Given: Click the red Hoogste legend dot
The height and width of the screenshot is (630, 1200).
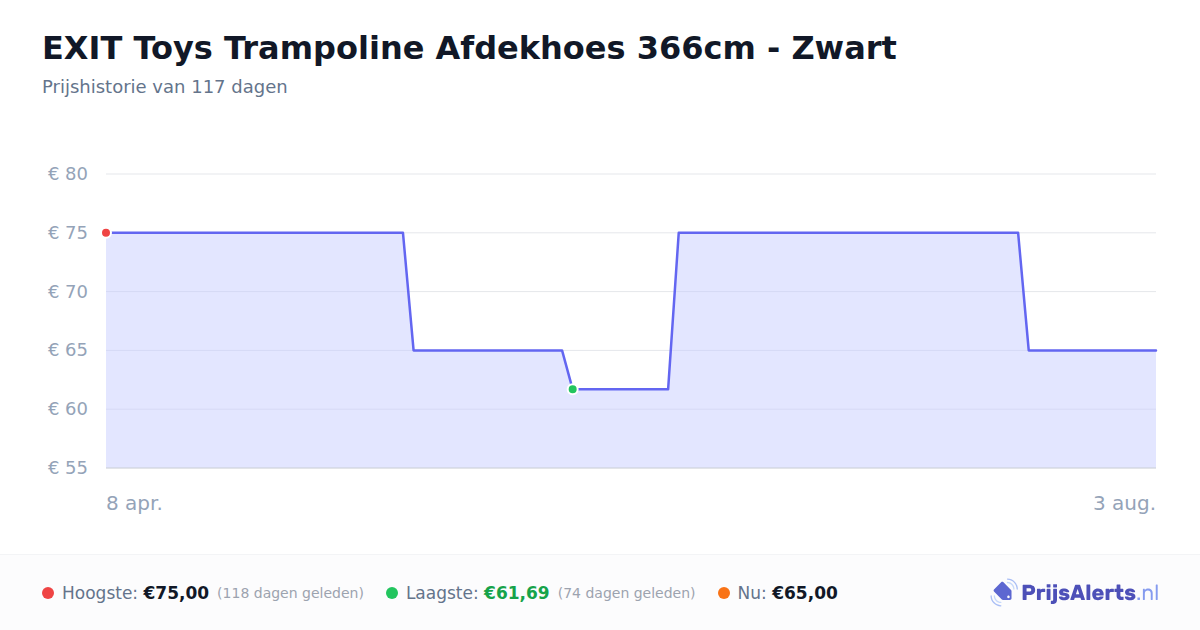Looking at the screenshot, I should coord(48,593).
